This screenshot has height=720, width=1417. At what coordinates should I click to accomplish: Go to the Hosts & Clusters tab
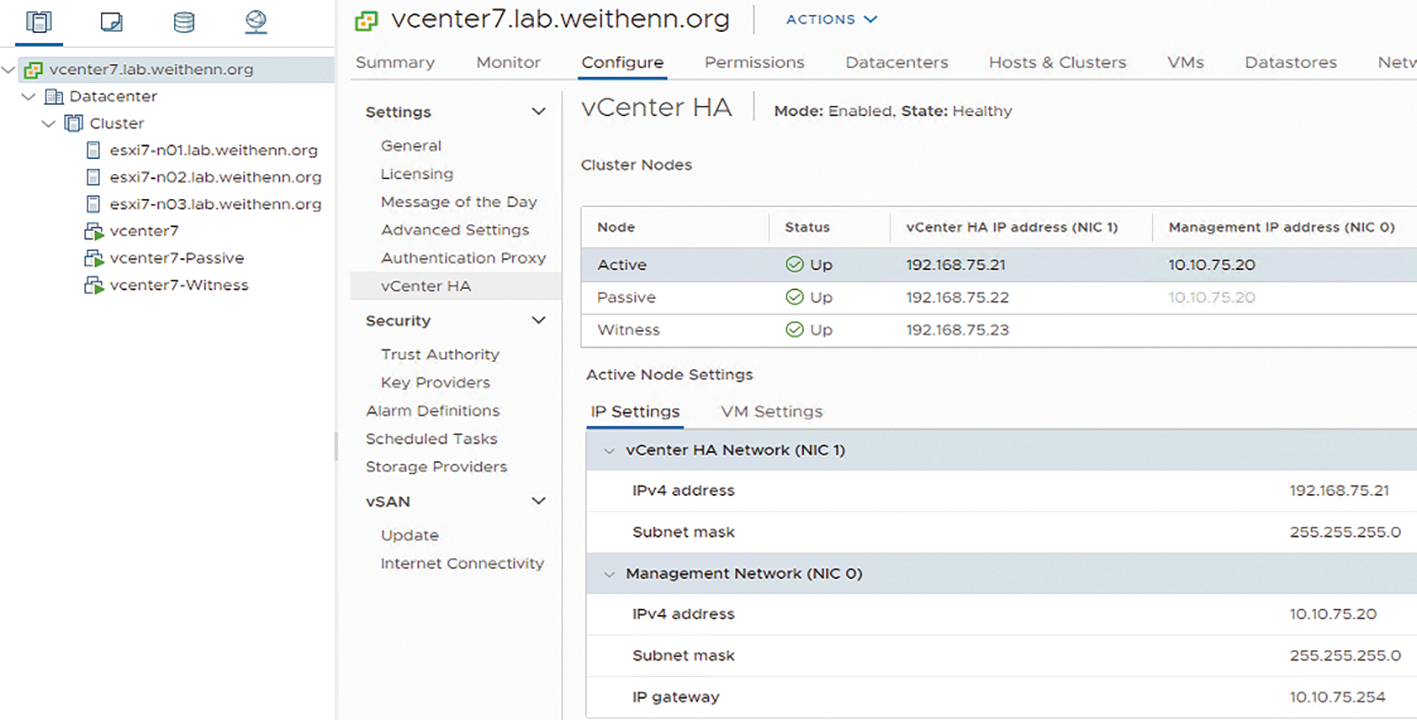click(x=1057, y=62)
